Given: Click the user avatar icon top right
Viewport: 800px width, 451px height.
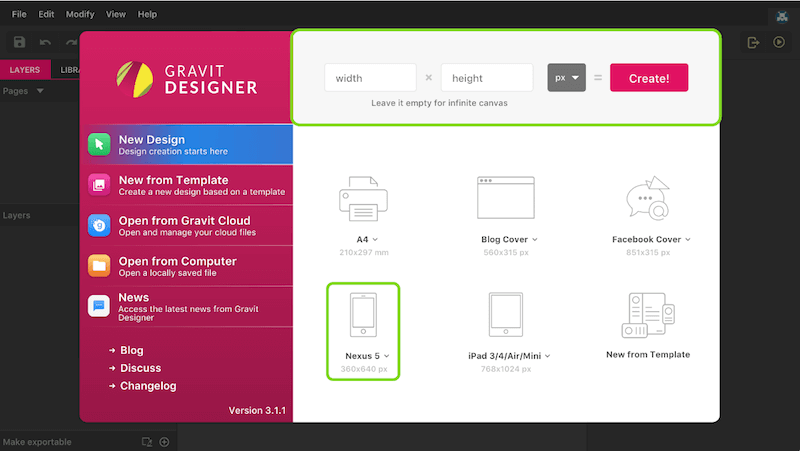Looking at the screenshot, I should pyautogui.click(x=782, y=16).
